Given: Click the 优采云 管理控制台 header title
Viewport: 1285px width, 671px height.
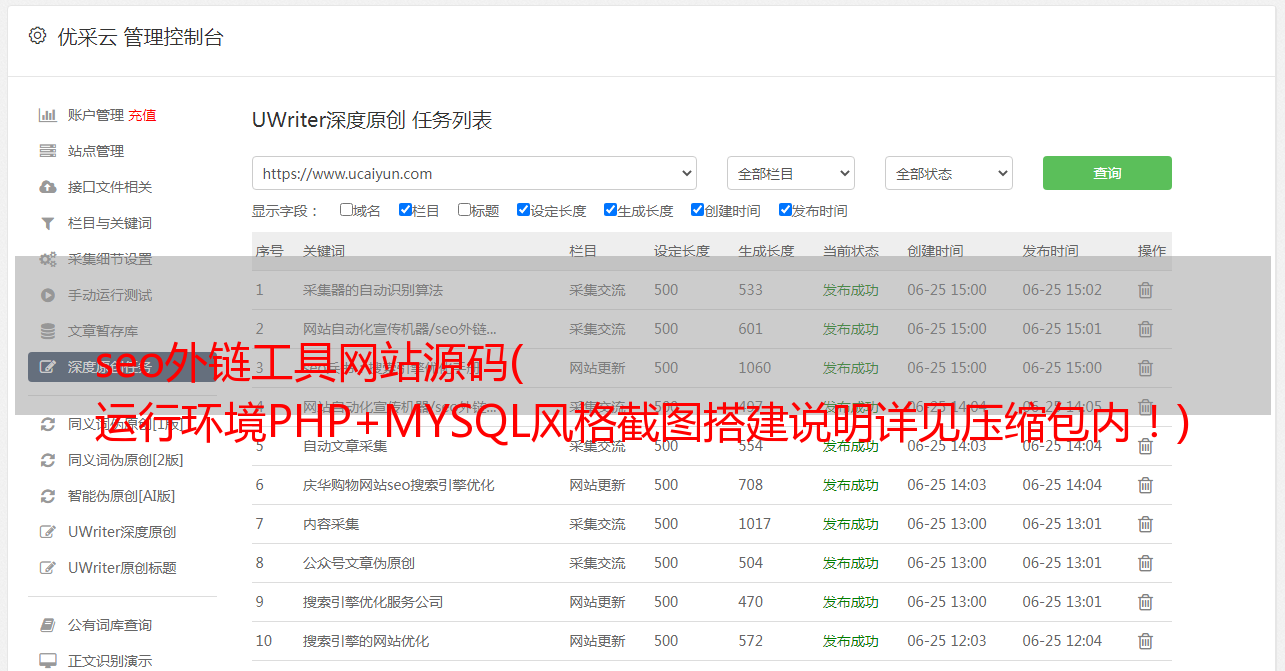Looking at the screenshot, I should tap(140, 37).
